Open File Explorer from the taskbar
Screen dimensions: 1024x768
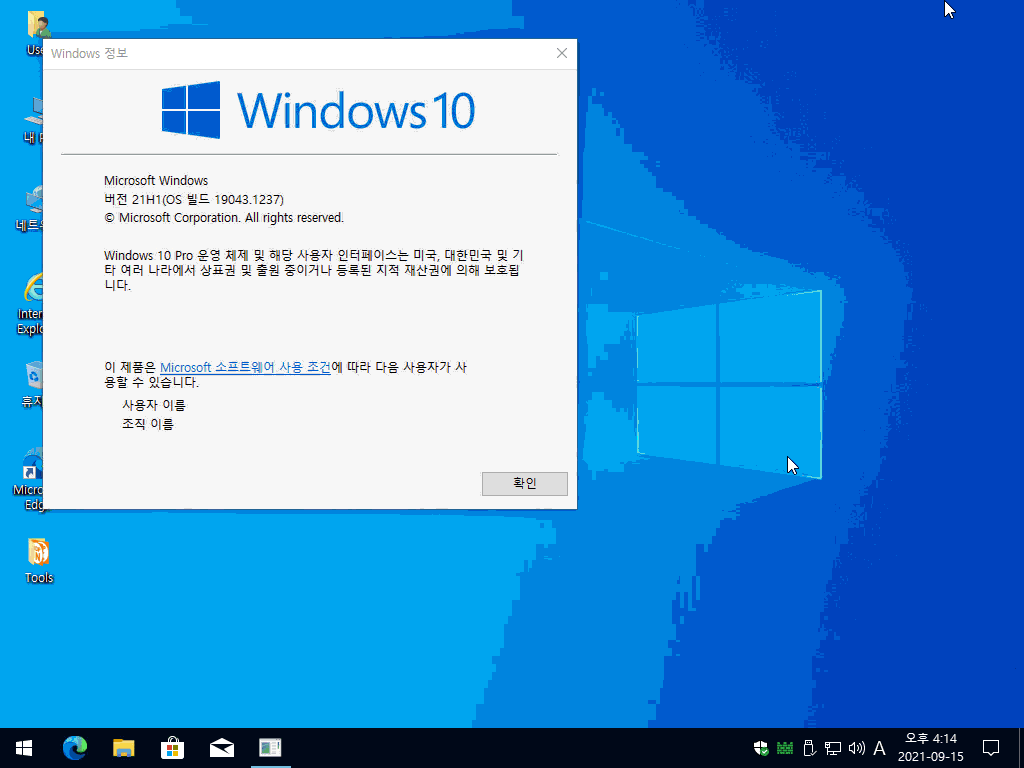point(123,748)
